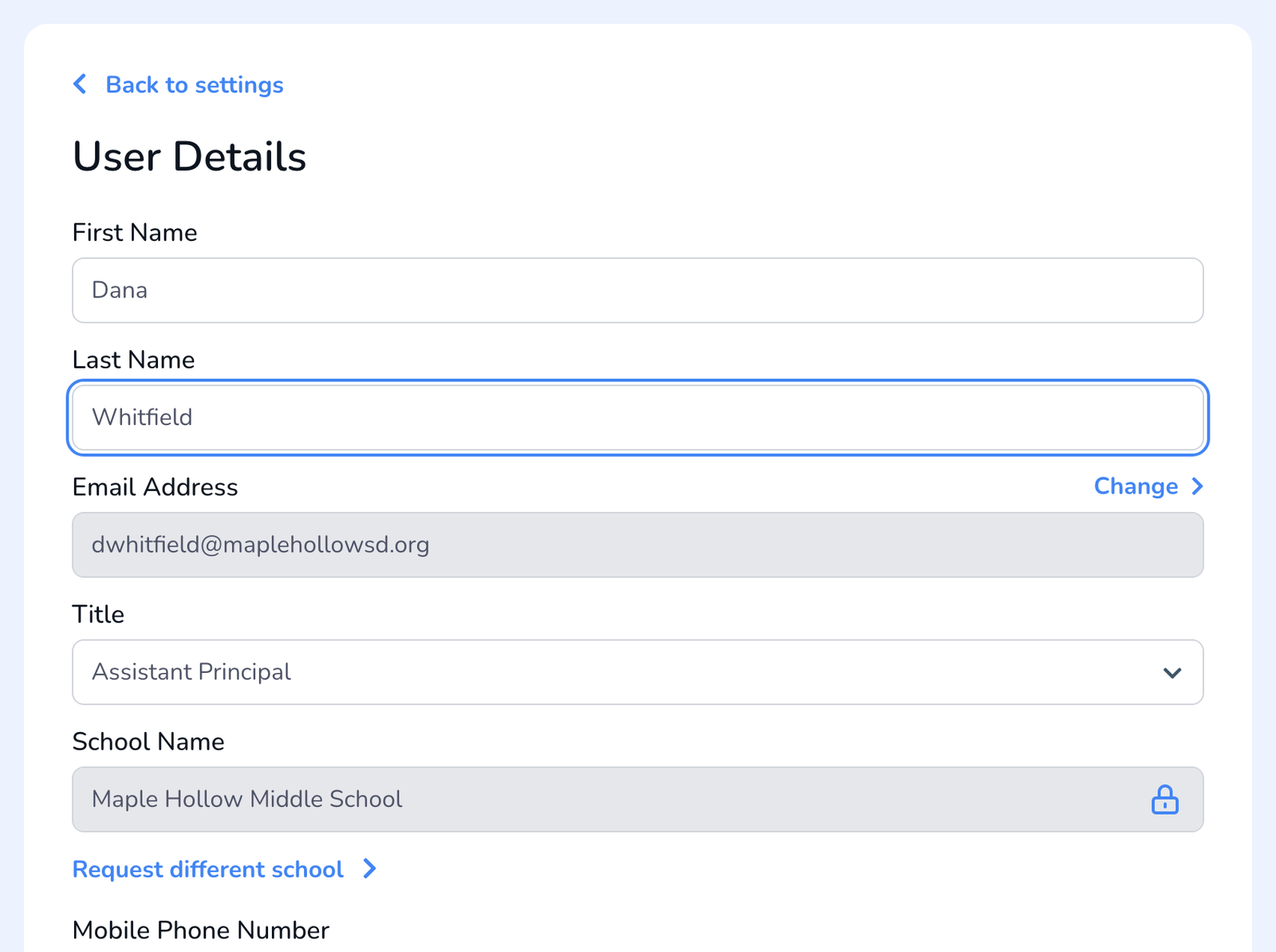Focus the First Name field containing Dana

pyautogui.click(x=638, y=290)
